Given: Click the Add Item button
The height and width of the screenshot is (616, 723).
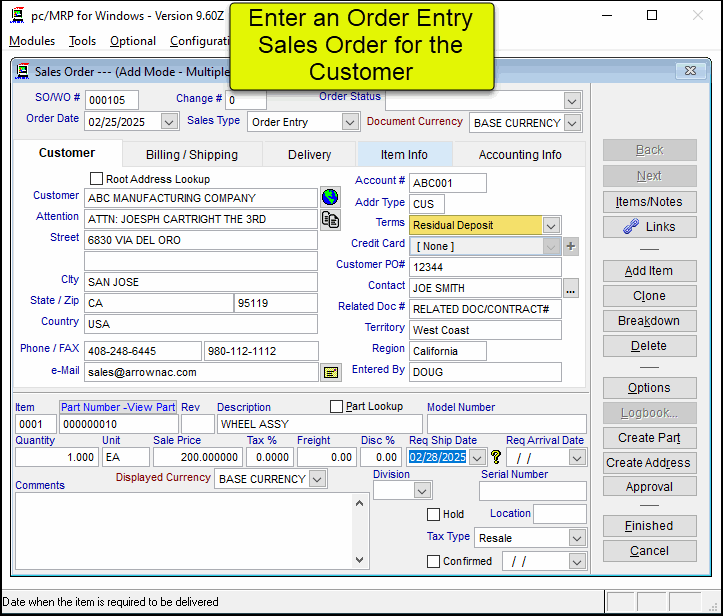Looking at the screenshot, I should pyautogui.click(x=649, y=271).
